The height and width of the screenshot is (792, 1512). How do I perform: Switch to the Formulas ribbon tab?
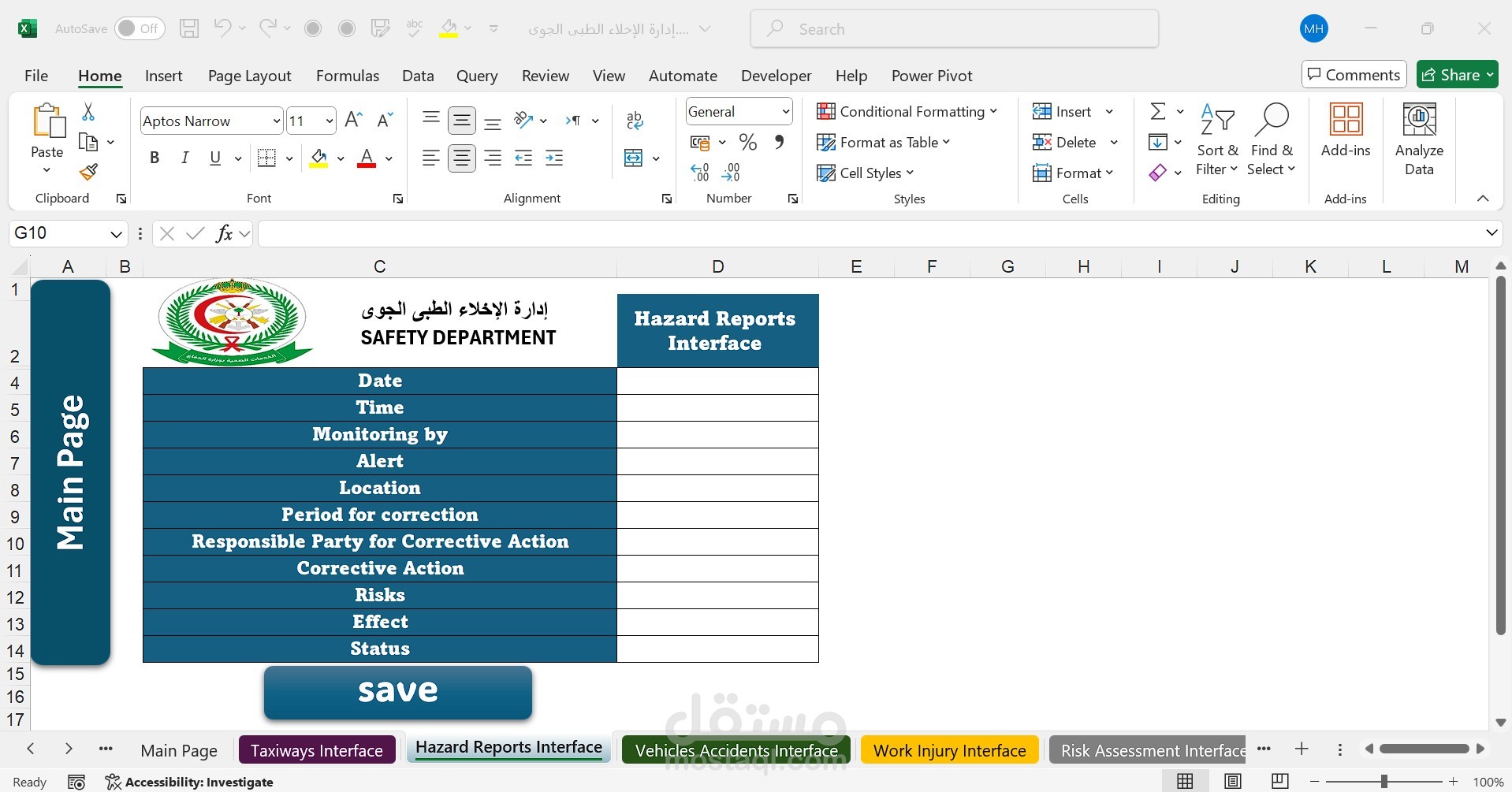click(348, 76)
